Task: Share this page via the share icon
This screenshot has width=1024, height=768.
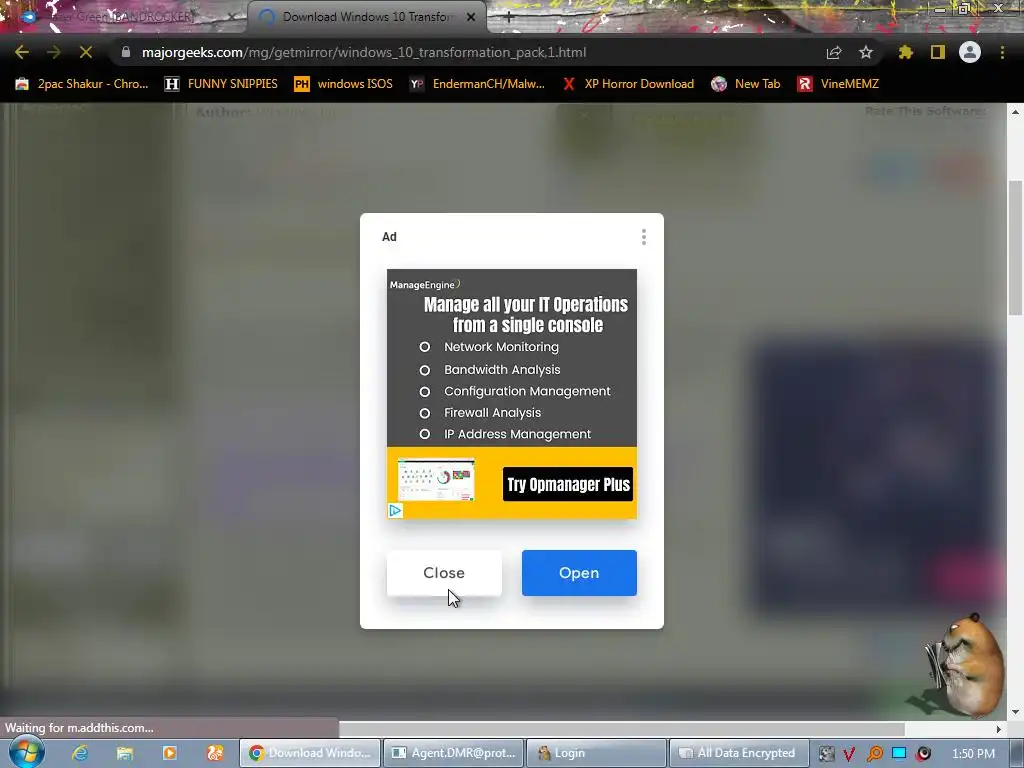Action: 834,52
